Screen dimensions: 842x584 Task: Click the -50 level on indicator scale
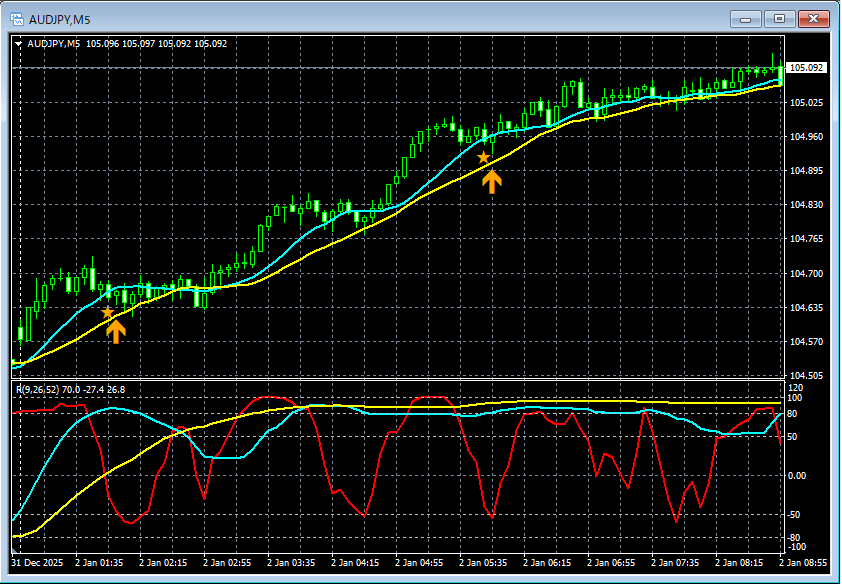[x=796, y=515]
